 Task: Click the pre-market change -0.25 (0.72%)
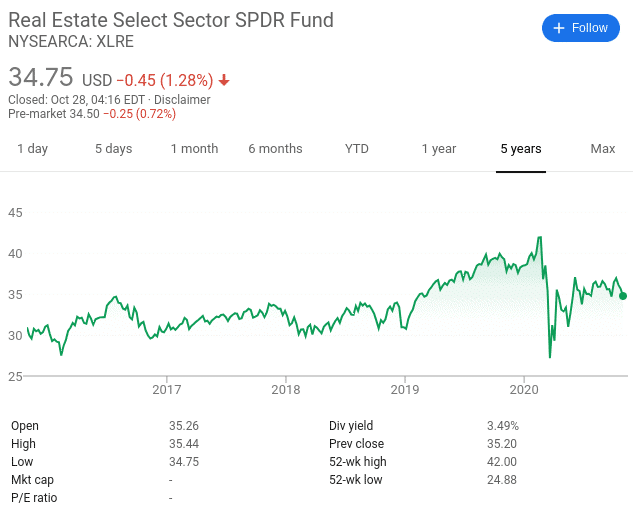click(140, 114)
